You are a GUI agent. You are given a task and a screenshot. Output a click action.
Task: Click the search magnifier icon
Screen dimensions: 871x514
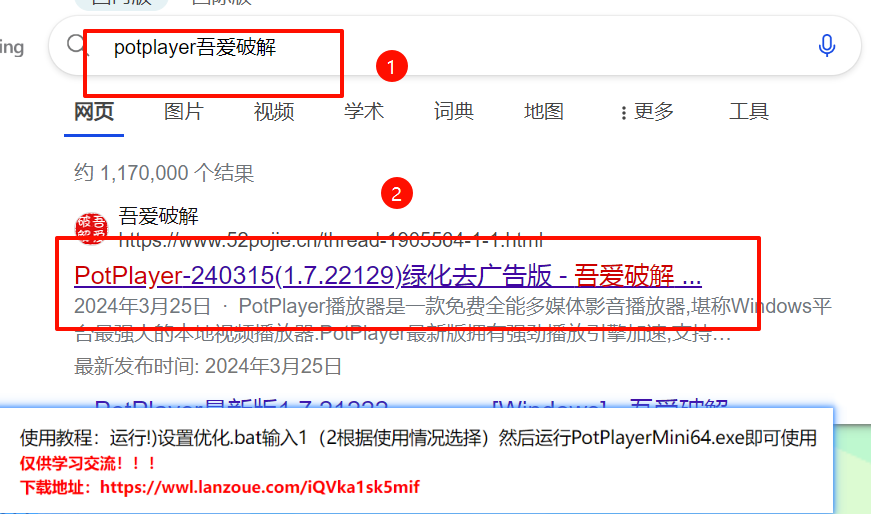coord(77,44)
